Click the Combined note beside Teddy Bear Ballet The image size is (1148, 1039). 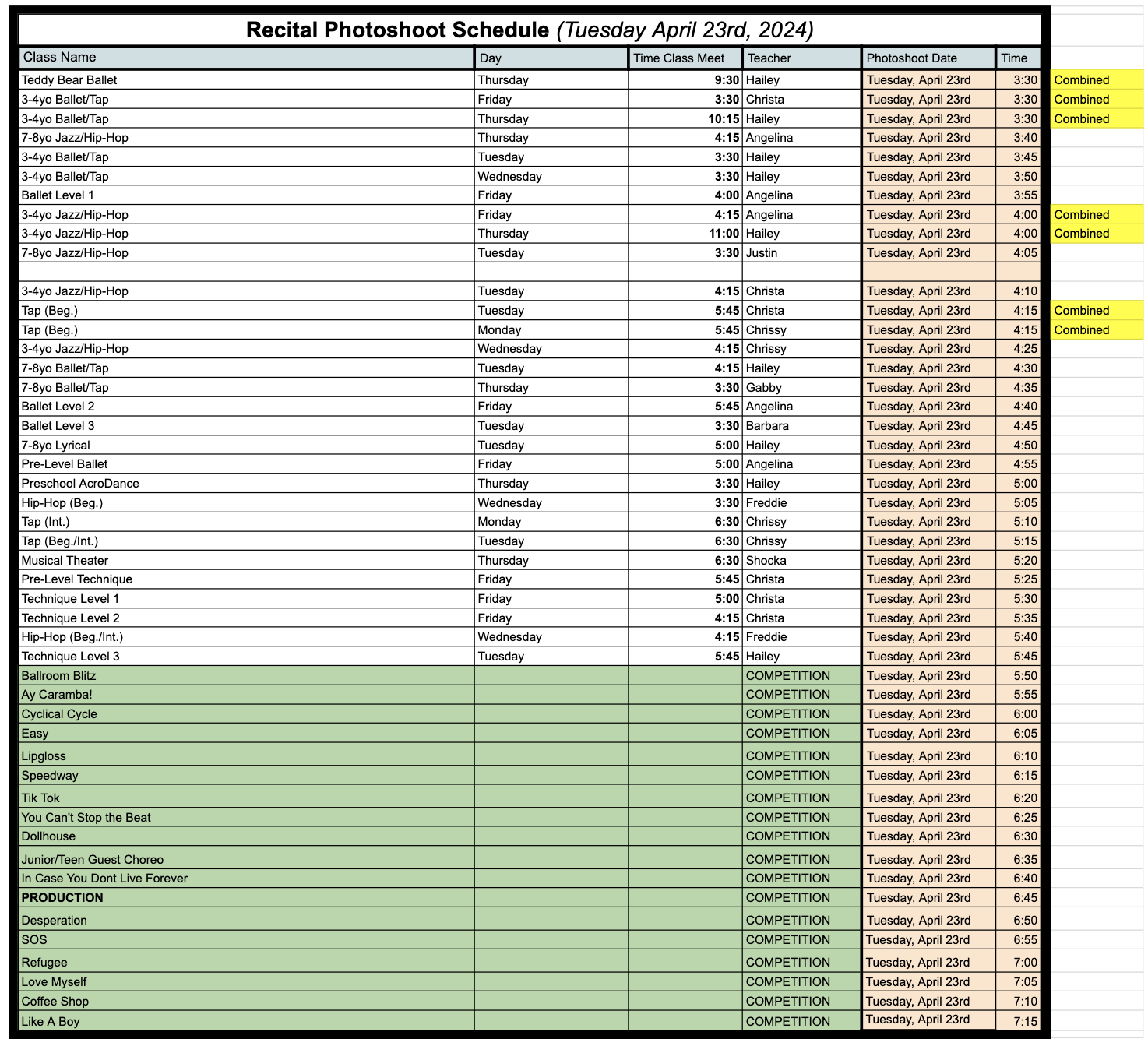pos(1097,80)
